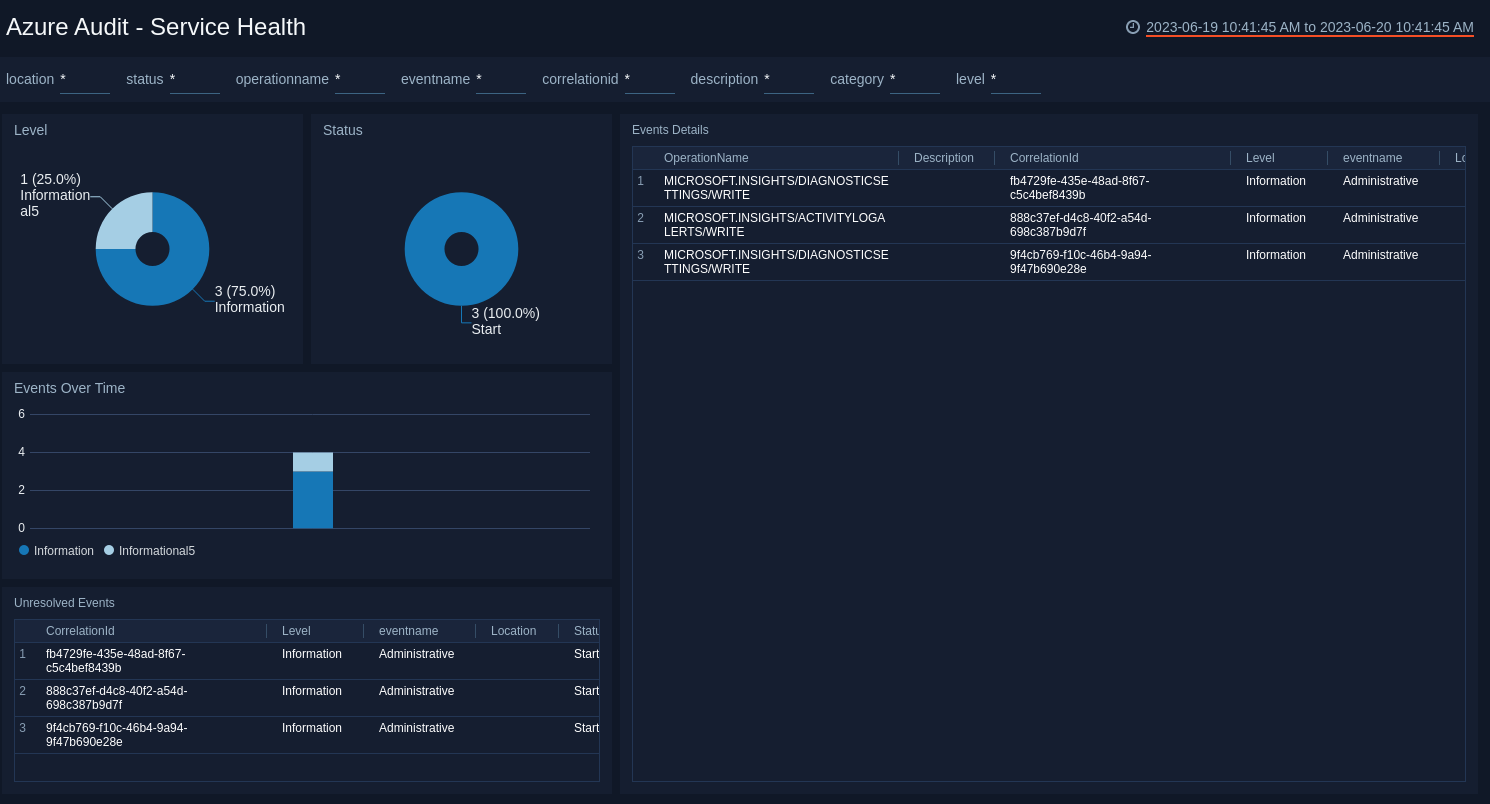Click row 3 OperationName cell in Events Details
Image resolution: width=1490 pixels, height=804 pixels.
pos(776,262)
